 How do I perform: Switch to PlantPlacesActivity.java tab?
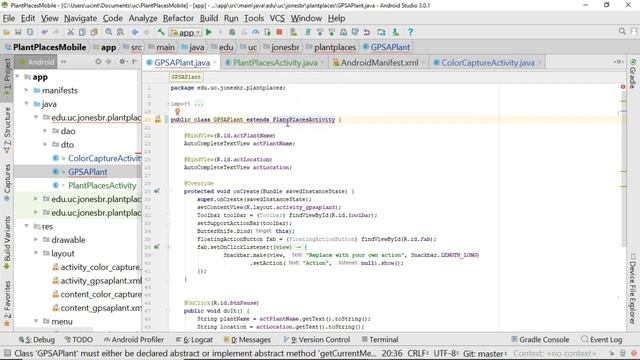(x=275, y=62)
